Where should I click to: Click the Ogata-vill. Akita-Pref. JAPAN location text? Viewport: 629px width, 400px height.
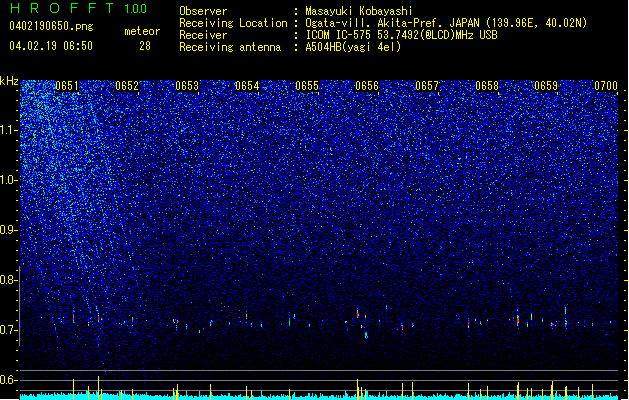point(446,23)
